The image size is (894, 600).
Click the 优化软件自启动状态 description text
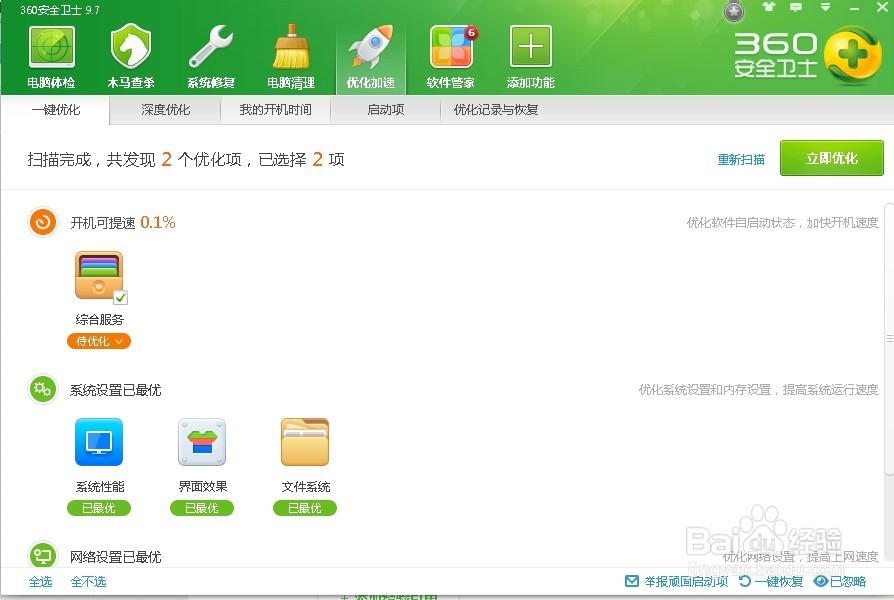[x=782, y=222]
